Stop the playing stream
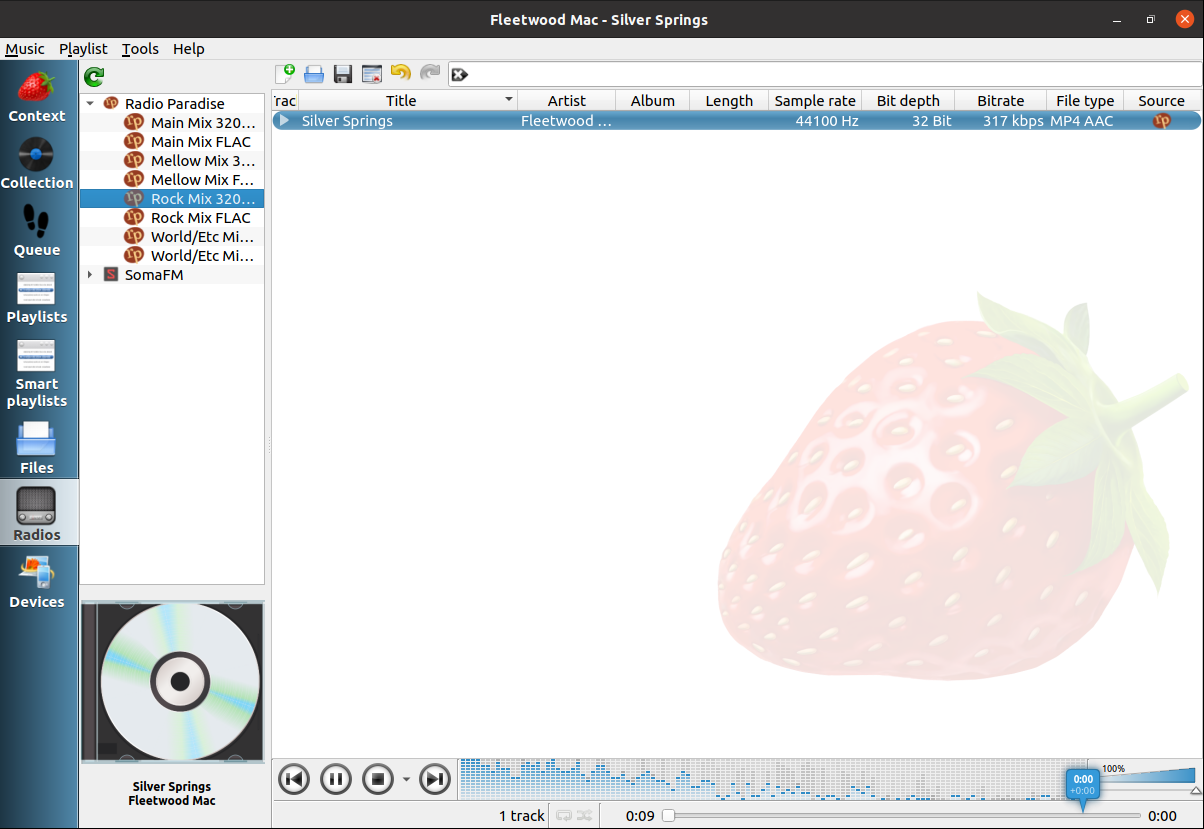 (377, 779)
